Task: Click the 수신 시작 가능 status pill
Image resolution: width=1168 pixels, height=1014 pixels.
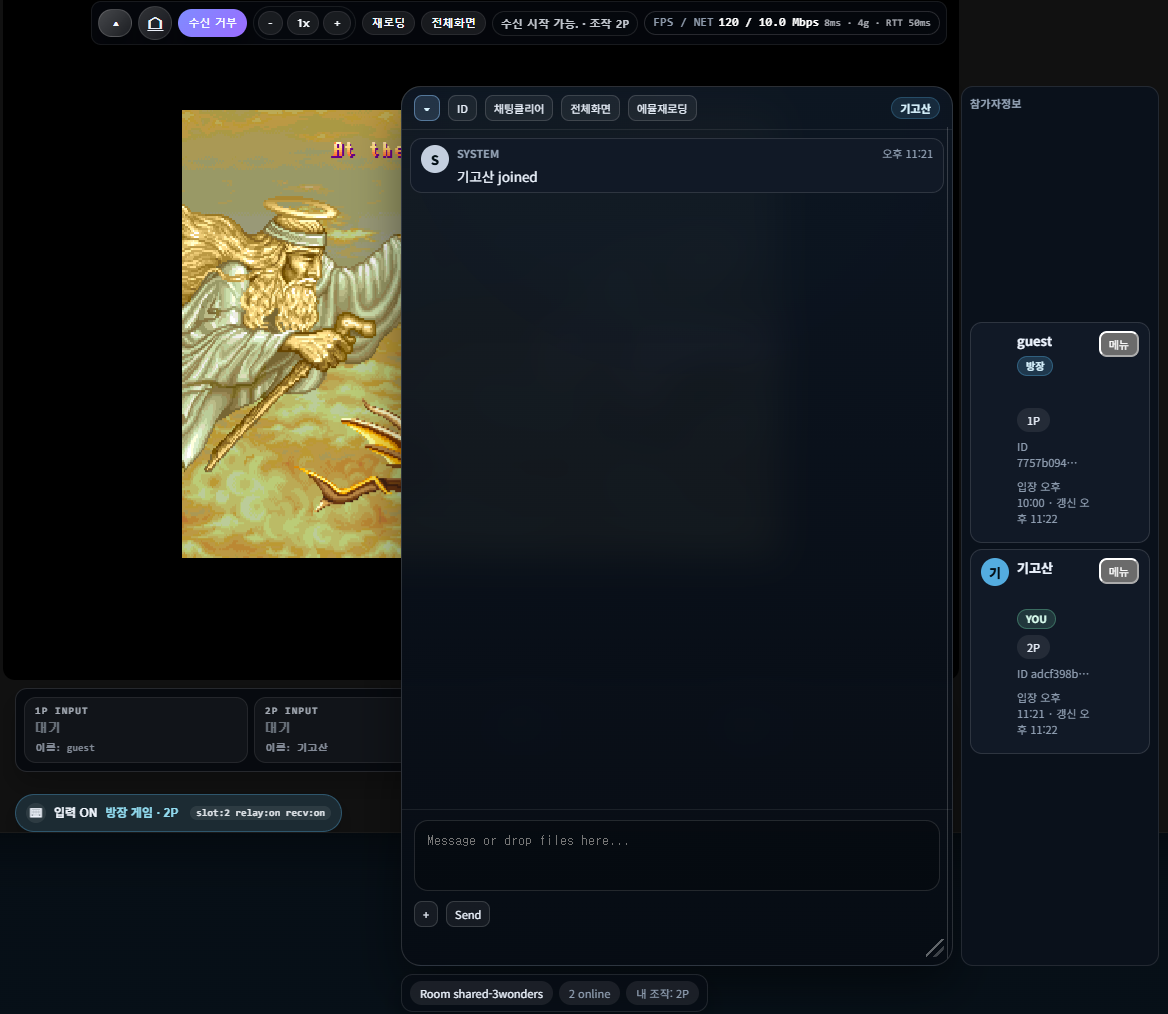Action: pyautogui.click(x=565, y=23)
